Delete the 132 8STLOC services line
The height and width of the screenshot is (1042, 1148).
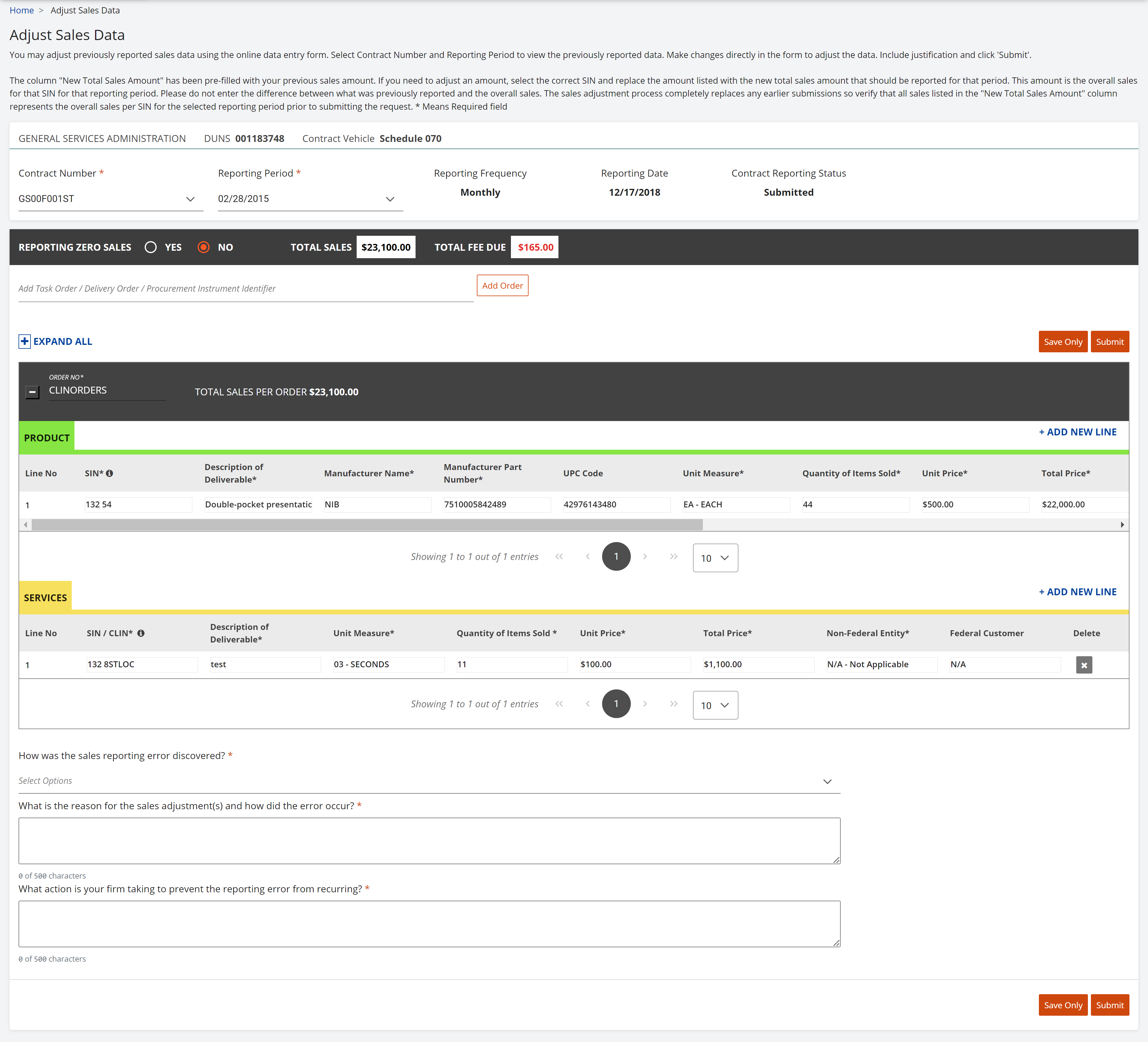pyautogui.click(x=1084, y=665)
